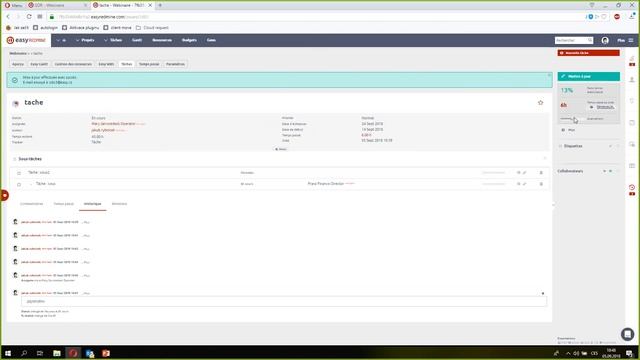The width and height of the screenshot is (640, 360).
Task: Switch to the Paramètres project tab
Action: [175, 64]
